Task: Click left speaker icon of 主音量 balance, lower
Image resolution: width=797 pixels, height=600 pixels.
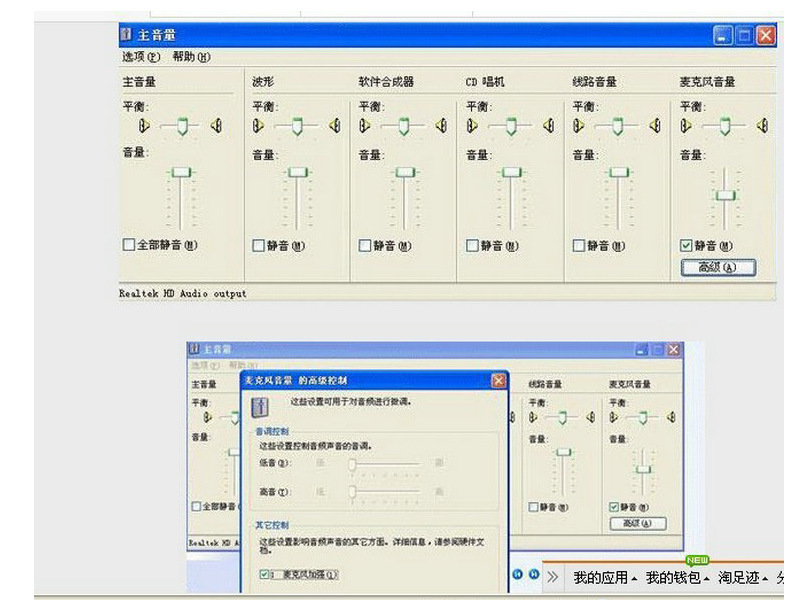Action: (207, 417)
